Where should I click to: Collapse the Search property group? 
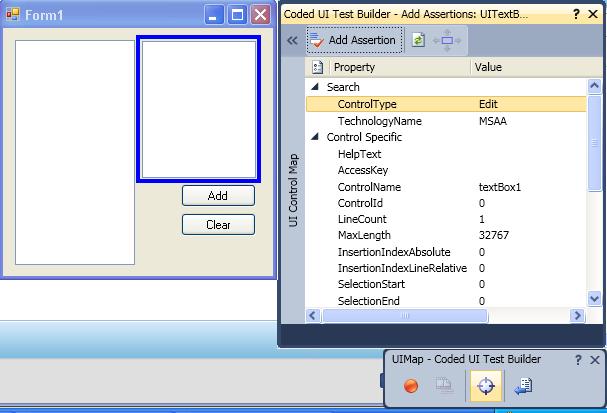point(315,87)
